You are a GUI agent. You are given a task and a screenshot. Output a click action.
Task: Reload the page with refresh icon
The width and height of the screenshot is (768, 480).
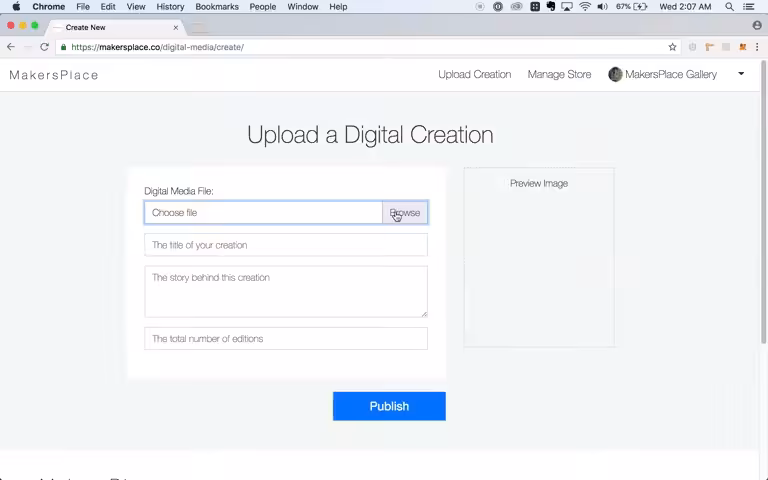44,47
